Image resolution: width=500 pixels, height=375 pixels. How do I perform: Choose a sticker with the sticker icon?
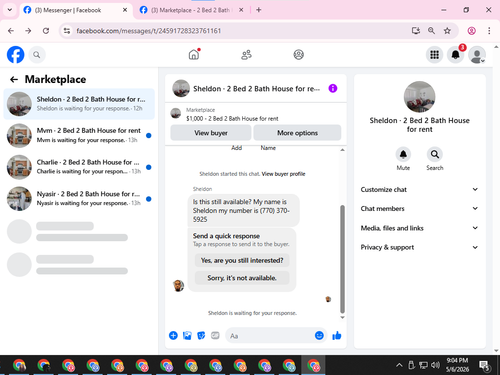coord(201,335)
